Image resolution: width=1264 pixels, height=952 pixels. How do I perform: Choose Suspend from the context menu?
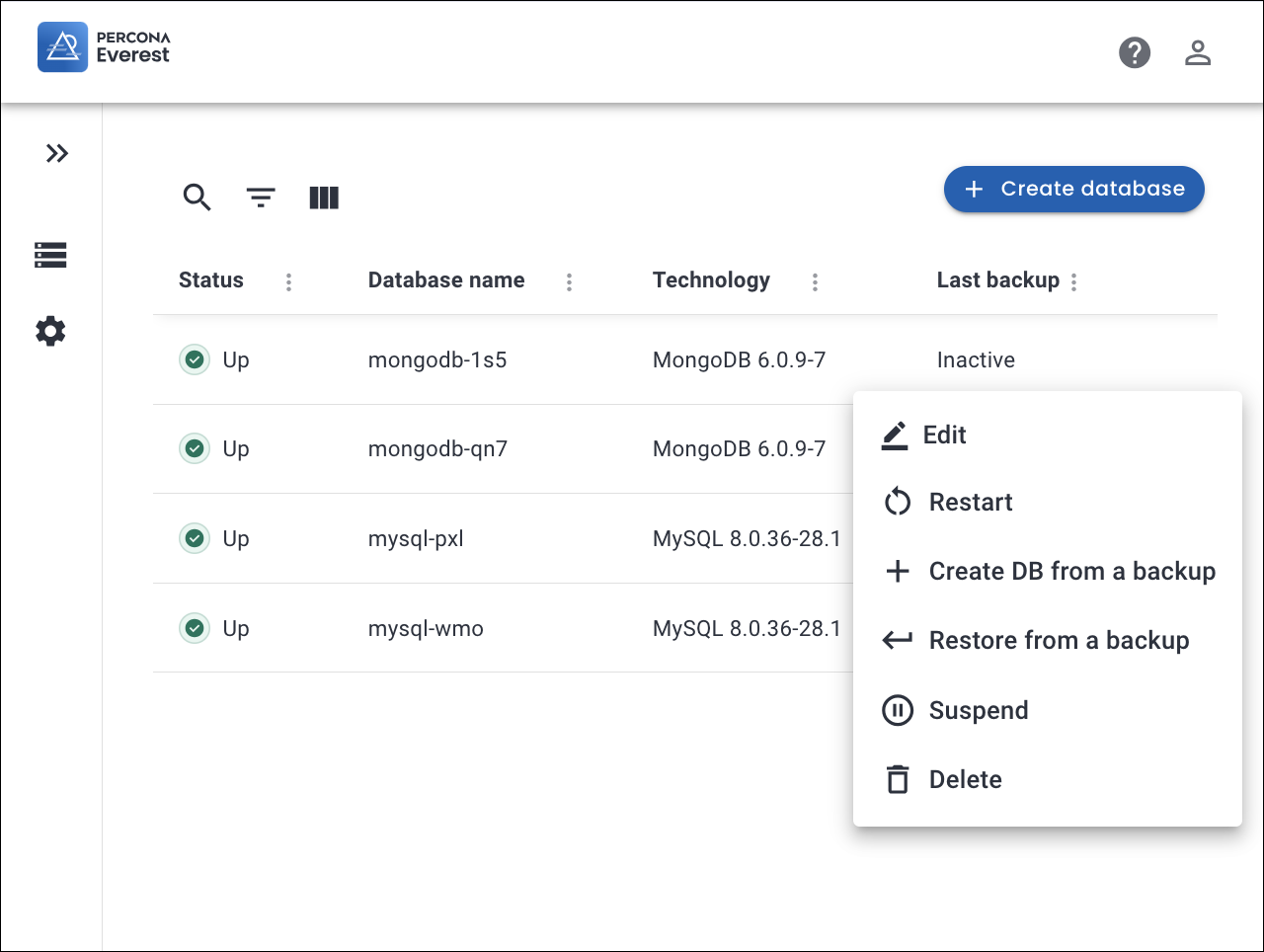1048,710
